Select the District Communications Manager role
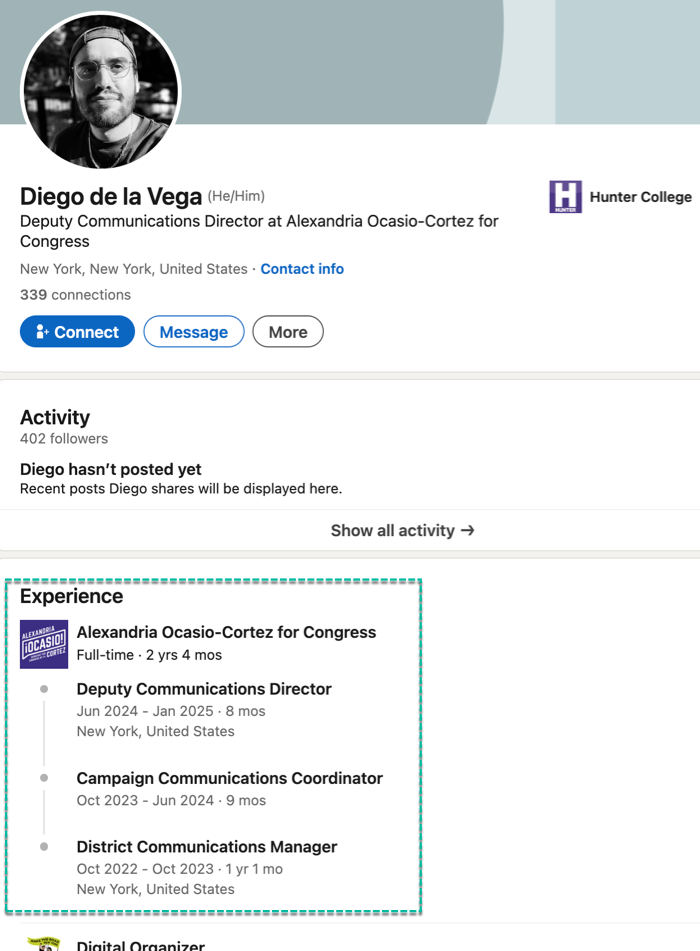Viewport: 700px width, 951px height. tap(207, 847)
